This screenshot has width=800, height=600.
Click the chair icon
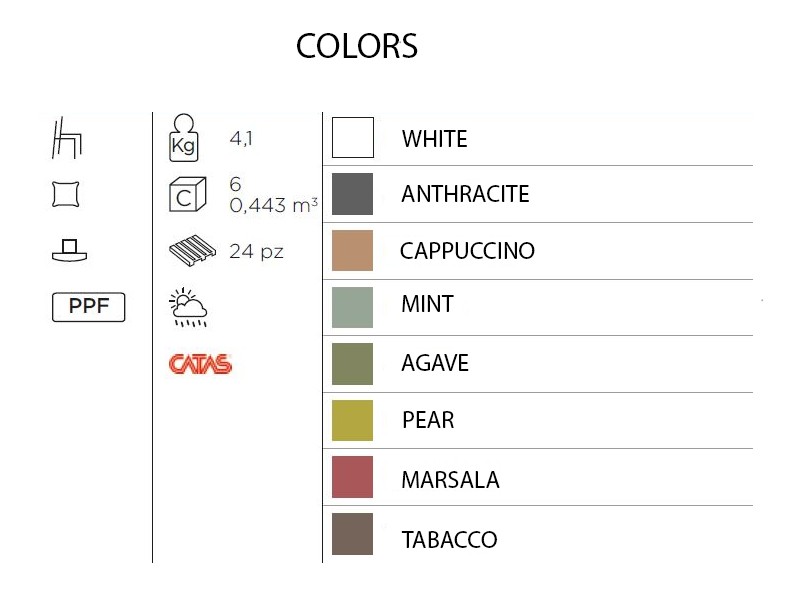(x=67, y=138)
